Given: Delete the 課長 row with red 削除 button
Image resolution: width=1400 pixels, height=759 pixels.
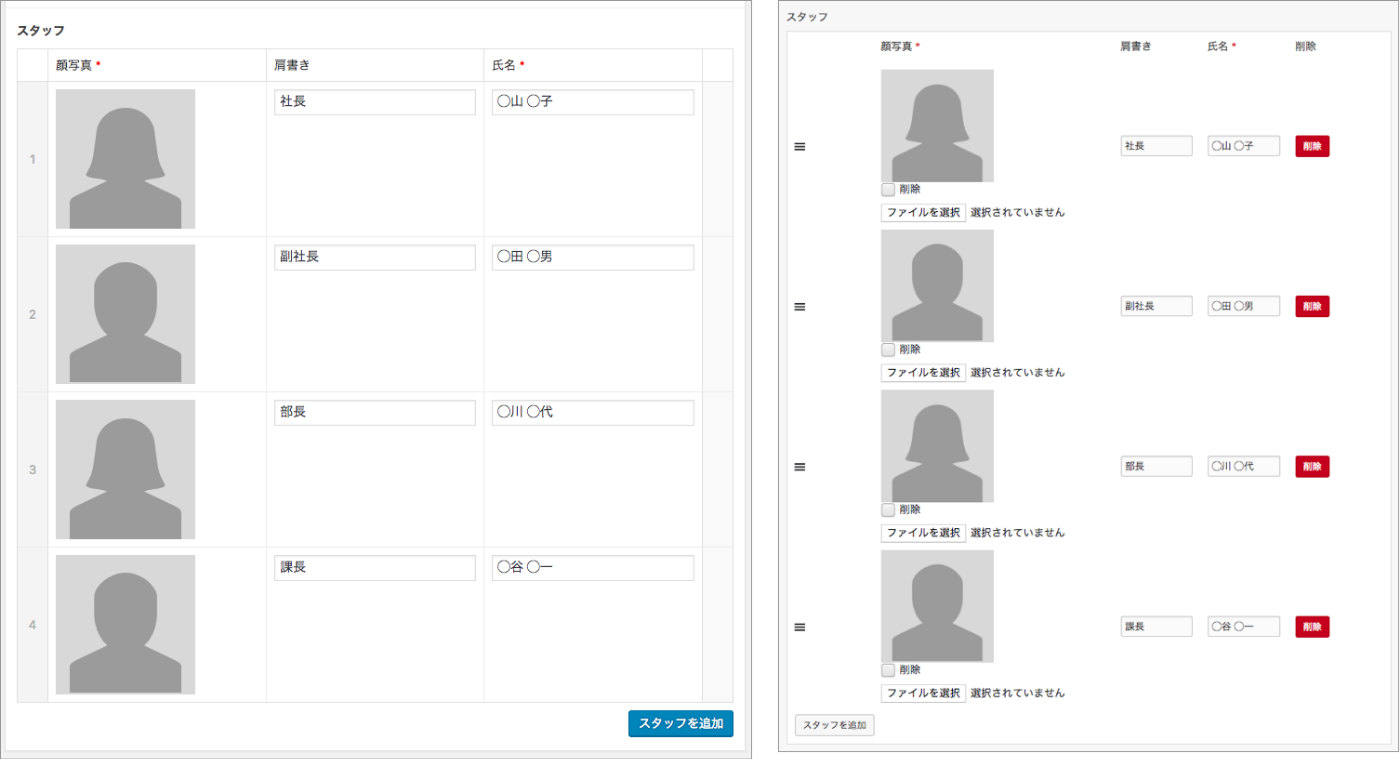Looking at the screenshot, I should [1312, 627].
